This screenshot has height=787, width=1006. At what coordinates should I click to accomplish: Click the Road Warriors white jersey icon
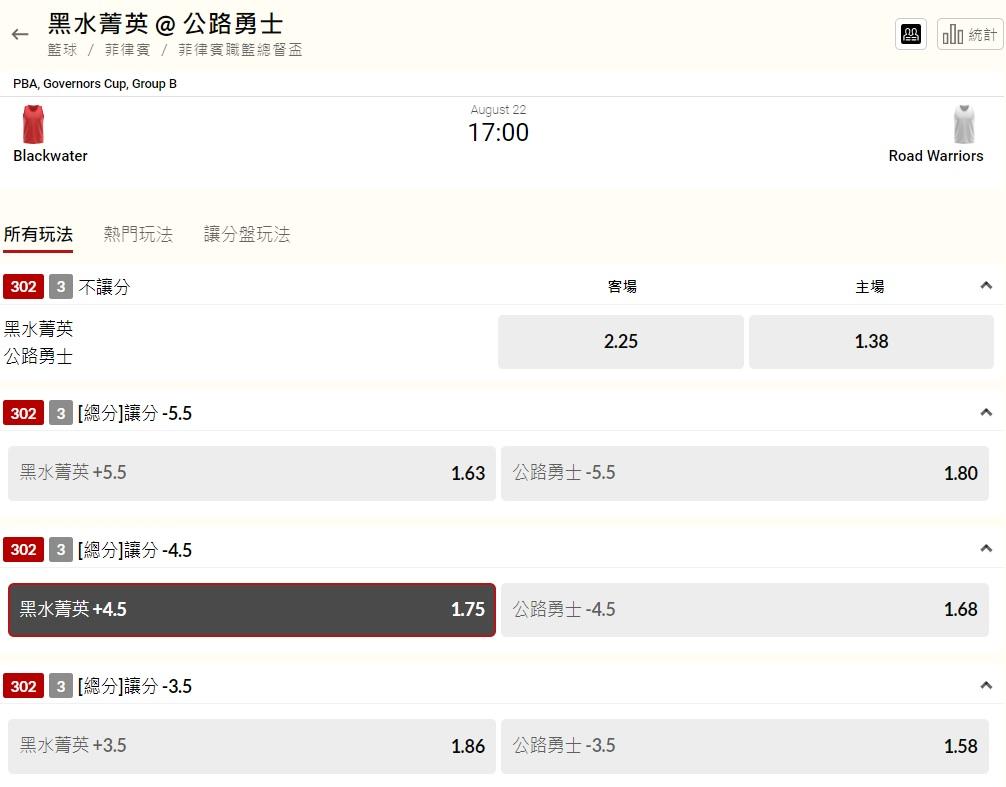coord(964,124)
